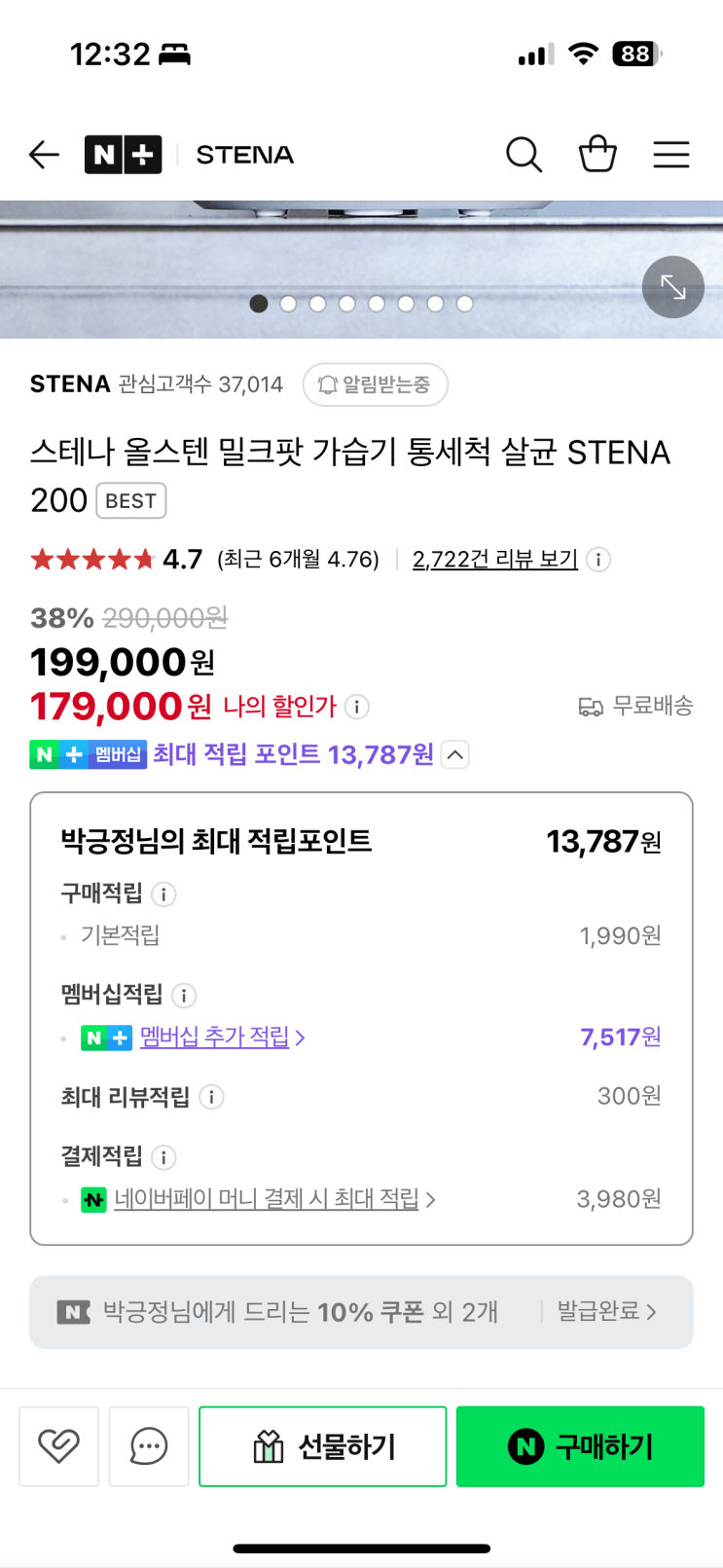Viewport: 723px width, 1568px height.
Task: Tap the heart wishlist icon
Action: coord(58,1446)
